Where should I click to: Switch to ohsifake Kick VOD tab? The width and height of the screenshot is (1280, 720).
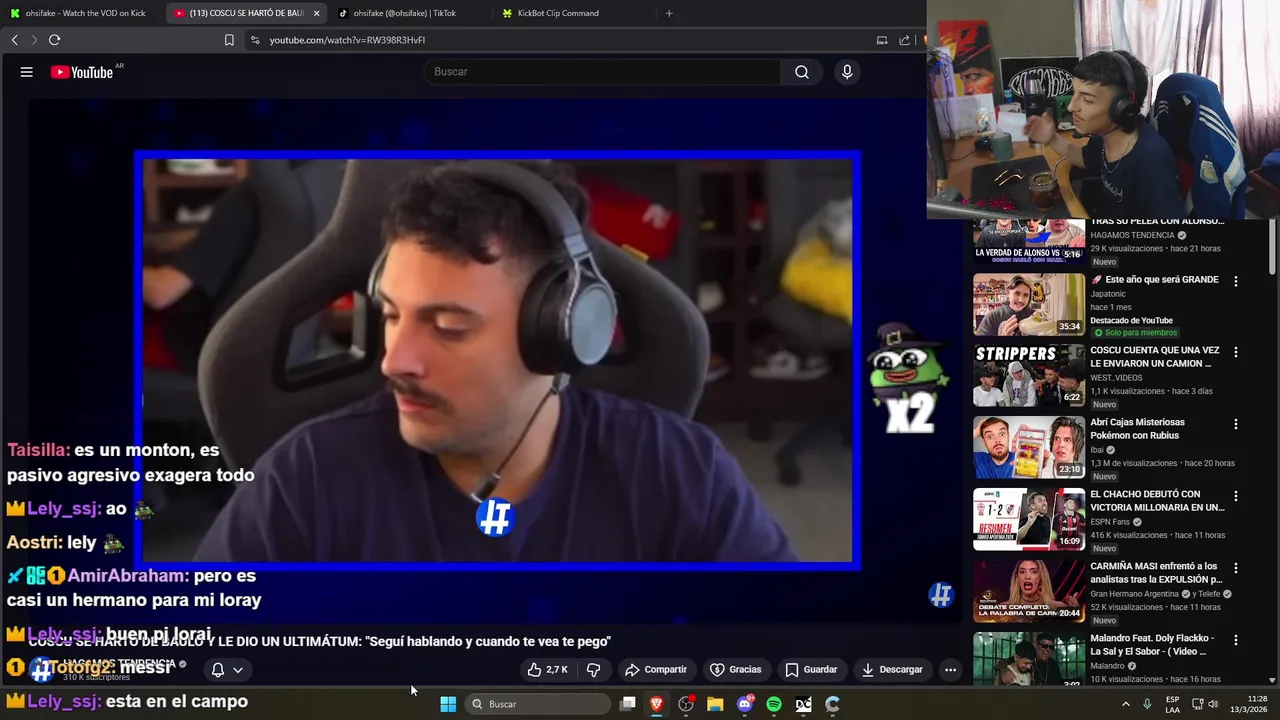82,13
